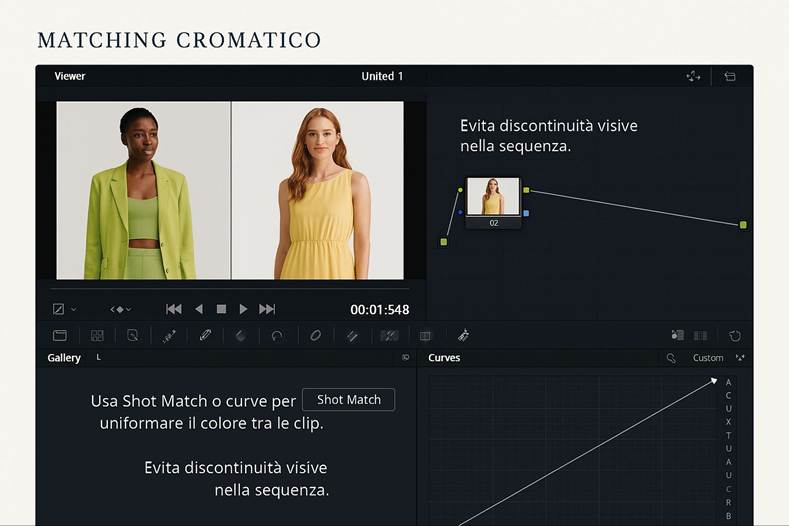Open the gallery stills toolbar icon
789x526 pixels.
[60, 336]
